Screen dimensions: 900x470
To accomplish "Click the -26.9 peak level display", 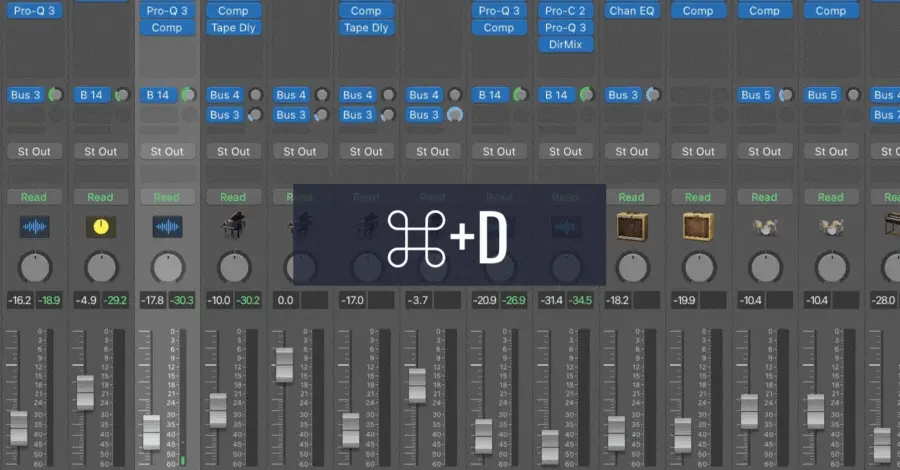I will (x=514, y=300).
